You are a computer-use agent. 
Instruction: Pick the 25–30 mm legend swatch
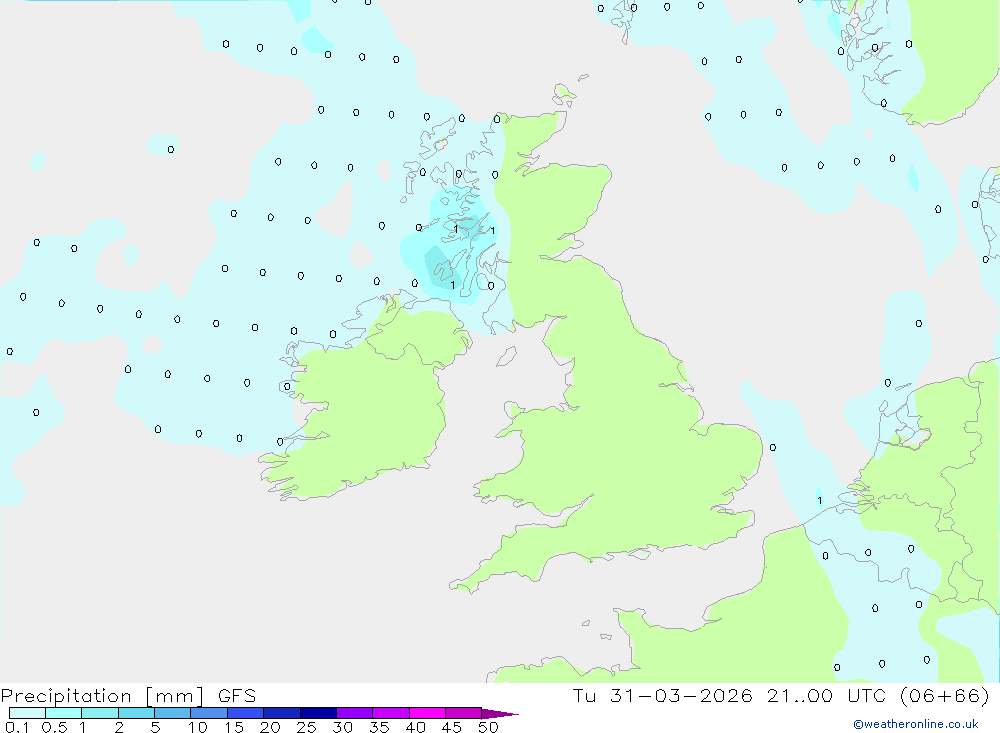pyautogui.click(x=318, y=713)
